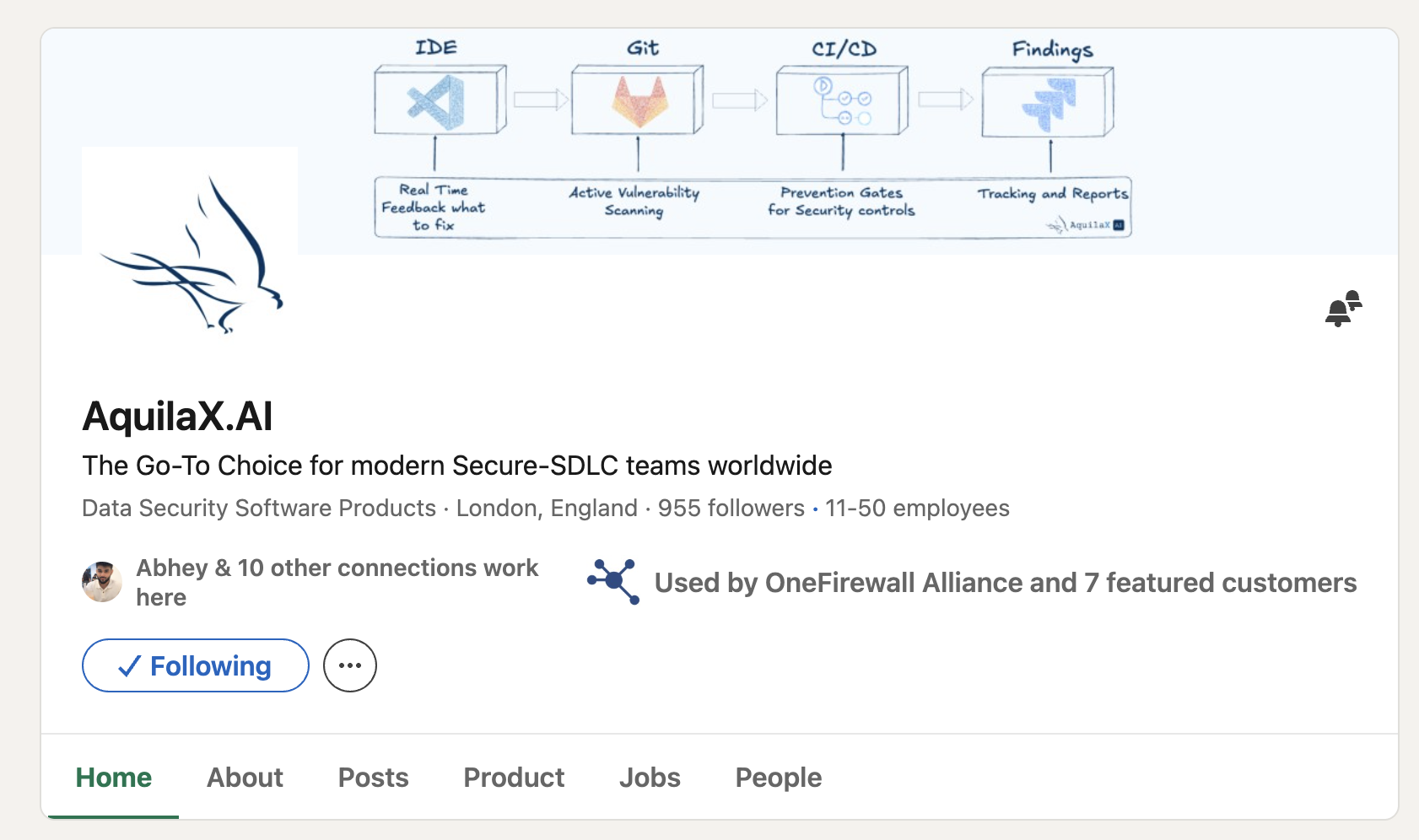Click the network nodes customers icon

pyautogui.click(x=613, y=582)
